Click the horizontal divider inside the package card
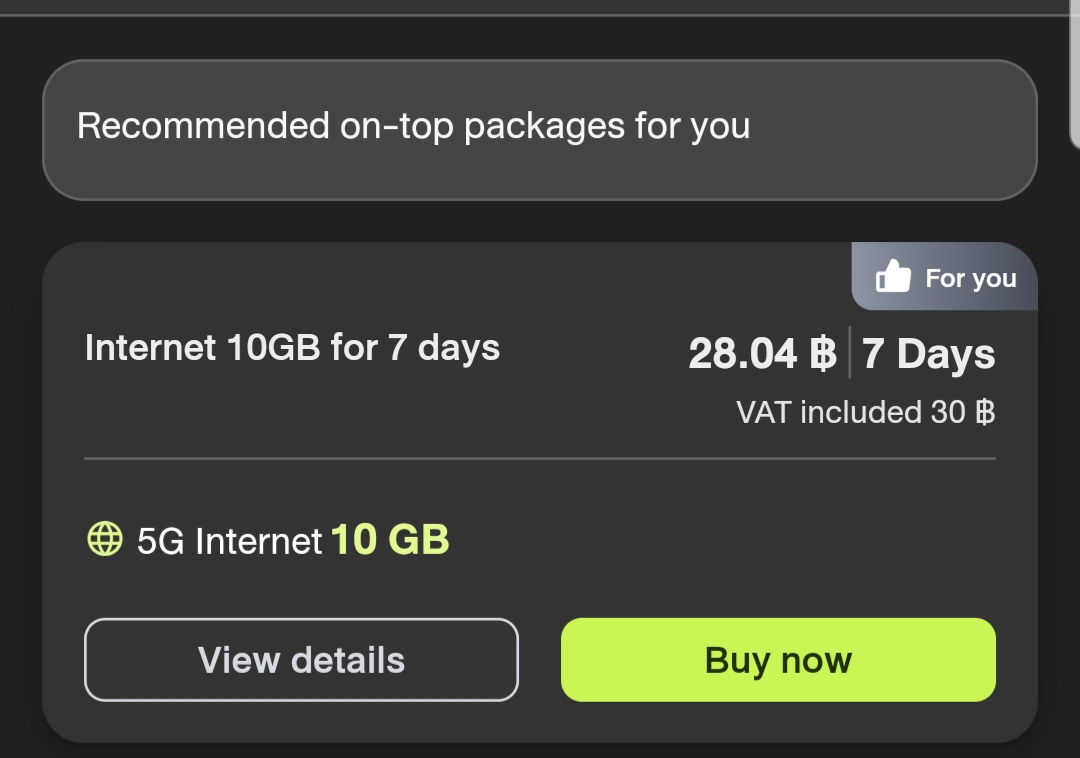This screenshot has width=1080, height=758. [540, 458]
